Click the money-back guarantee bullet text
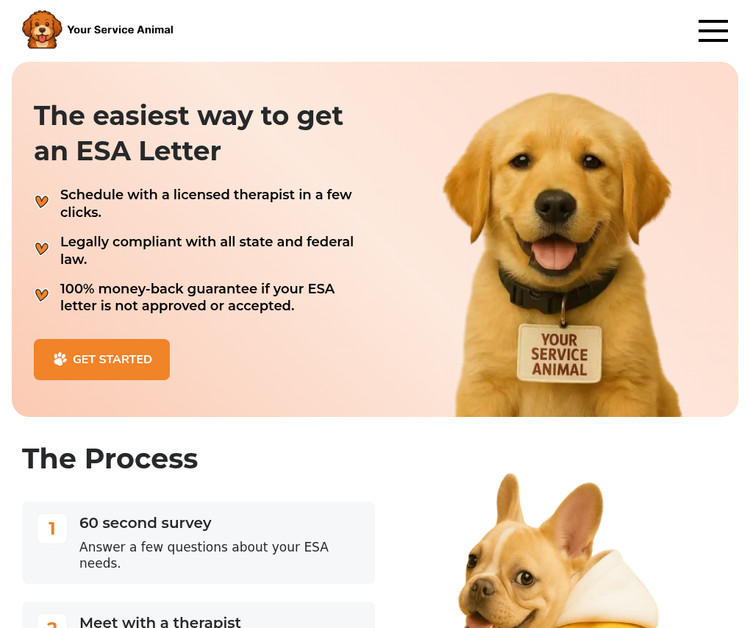Viewport: 750px width, 628px height. click(x=197, y=297)
